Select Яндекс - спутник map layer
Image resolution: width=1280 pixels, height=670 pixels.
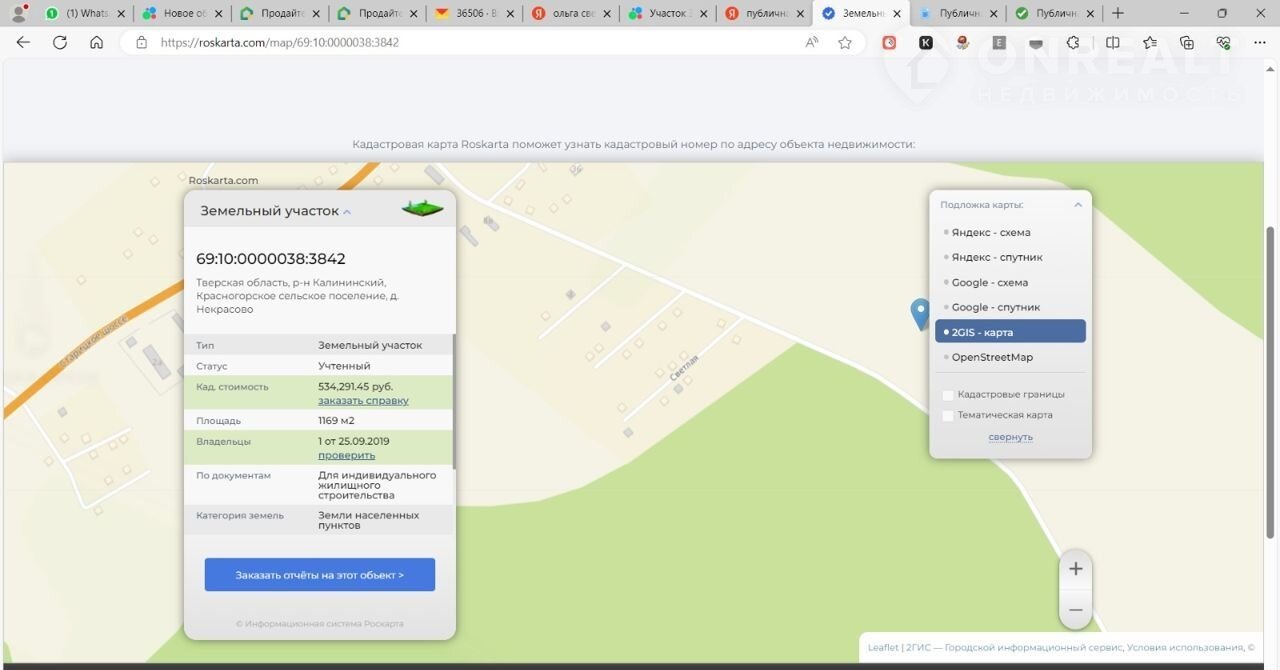tap(996, 257)
